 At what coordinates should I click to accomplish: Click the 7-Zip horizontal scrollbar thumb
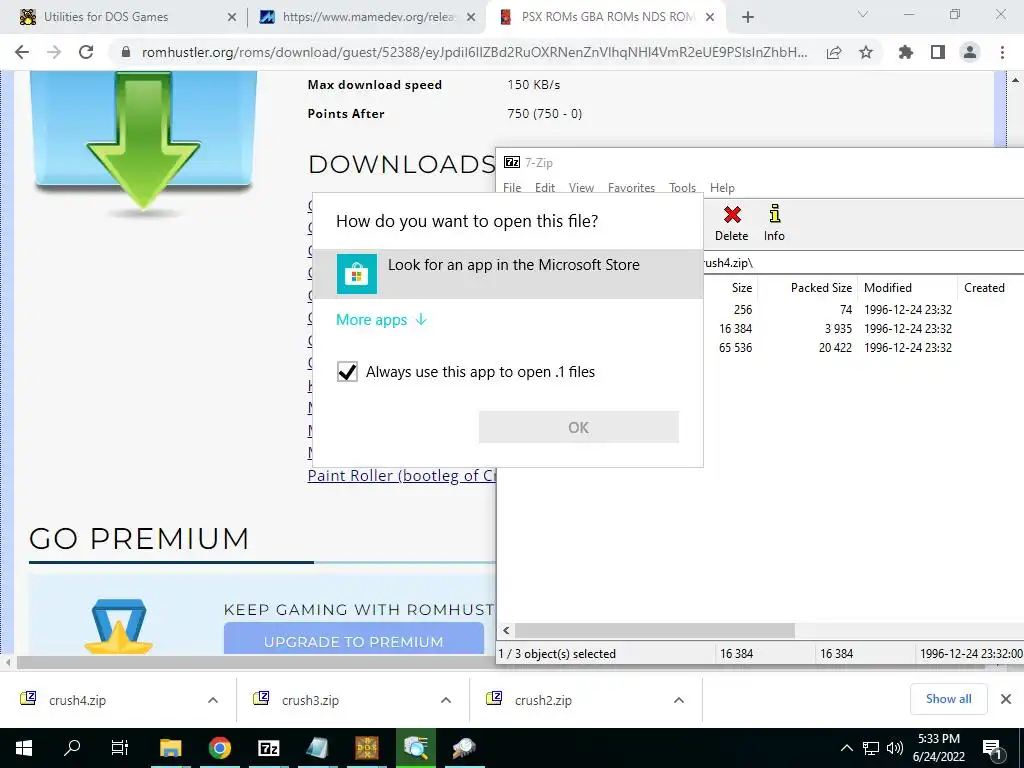655,630
